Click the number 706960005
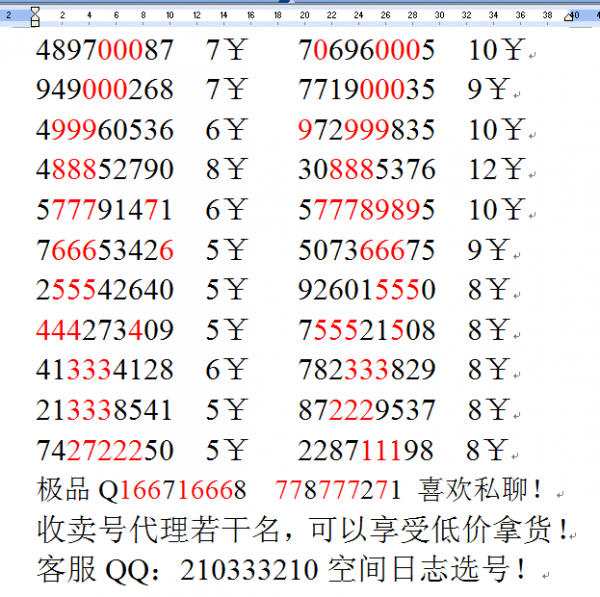Screen dimensions: 600x597 click(367, 50)
